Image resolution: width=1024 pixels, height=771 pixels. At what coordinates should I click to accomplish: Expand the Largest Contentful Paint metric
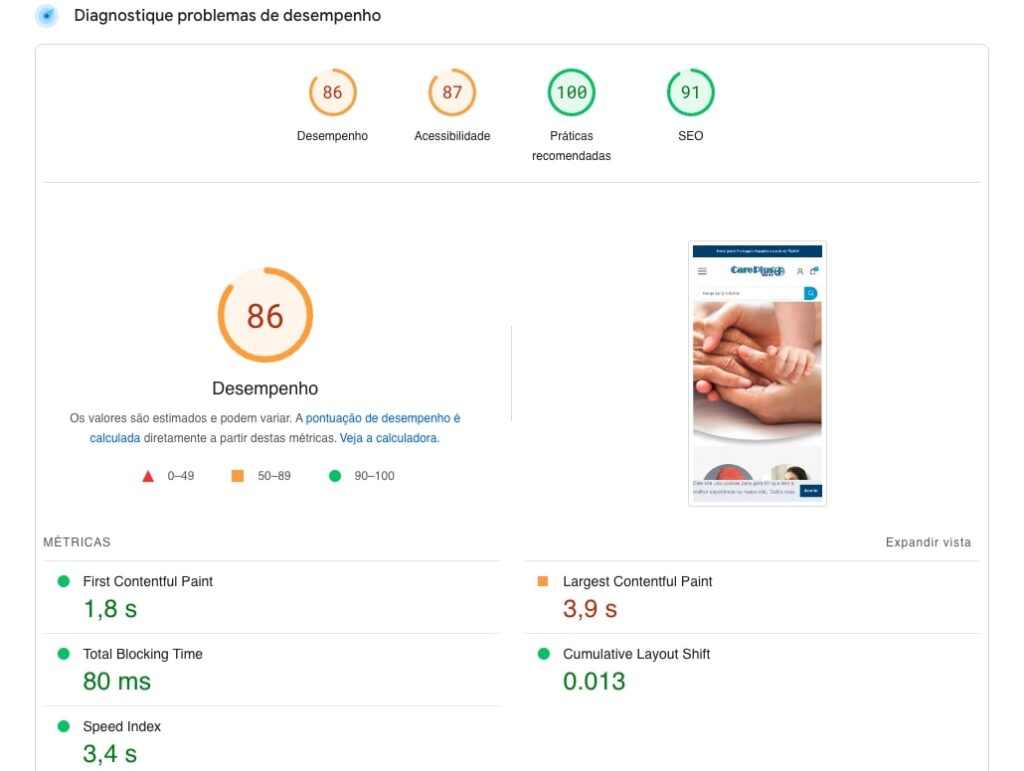pos(637,581)
